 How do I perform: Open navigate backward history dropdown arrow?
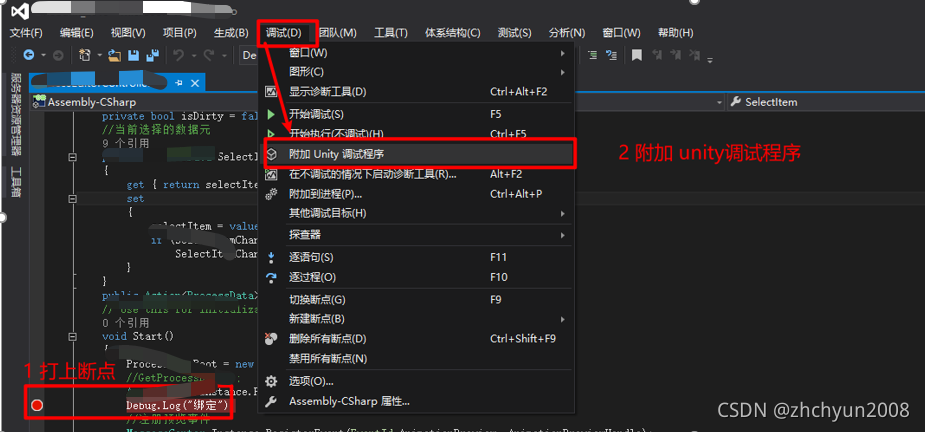tap(43, 56)
